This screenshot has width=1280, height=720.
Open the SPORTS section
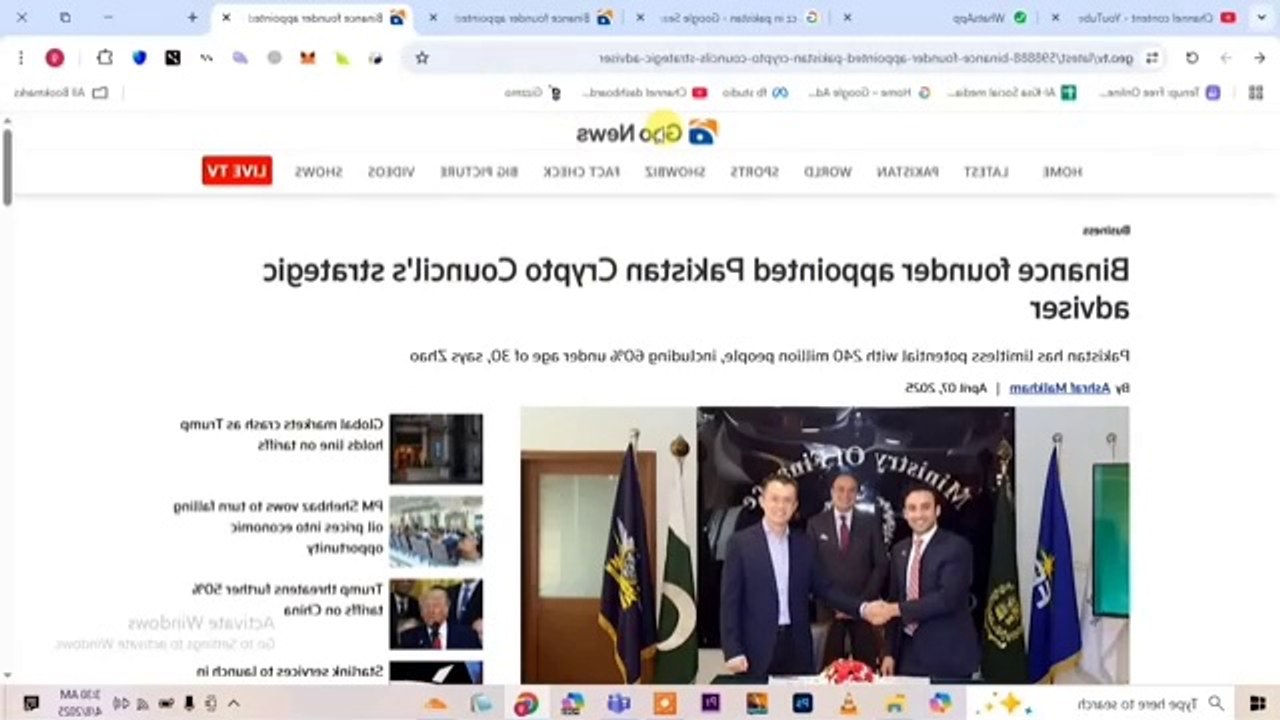754,171
